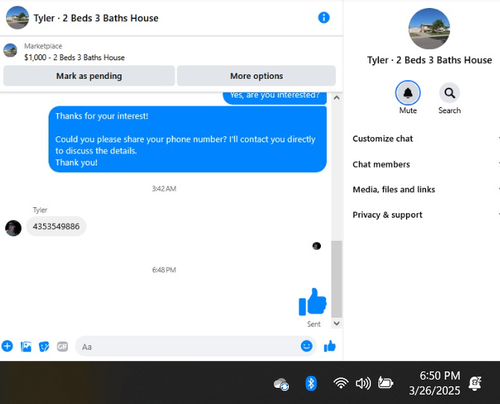Click the 'Marketplace' label above listing price
500x404 pixels.
43,46
